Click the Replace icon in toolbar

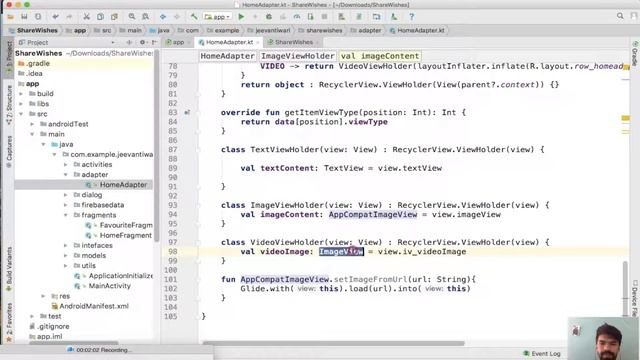tap(145, 17)
